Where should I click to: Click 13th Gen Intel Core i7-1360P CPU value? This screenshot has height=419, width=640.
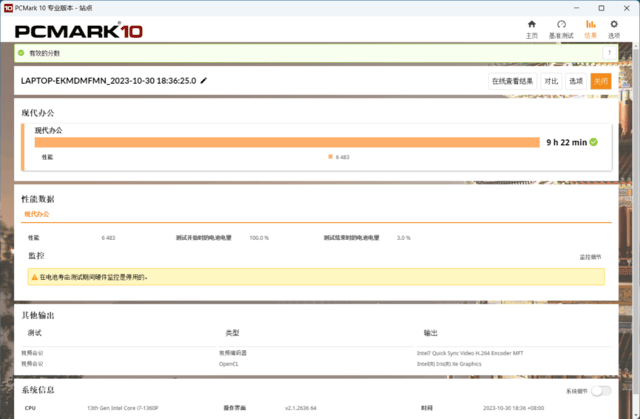[122, 408]
